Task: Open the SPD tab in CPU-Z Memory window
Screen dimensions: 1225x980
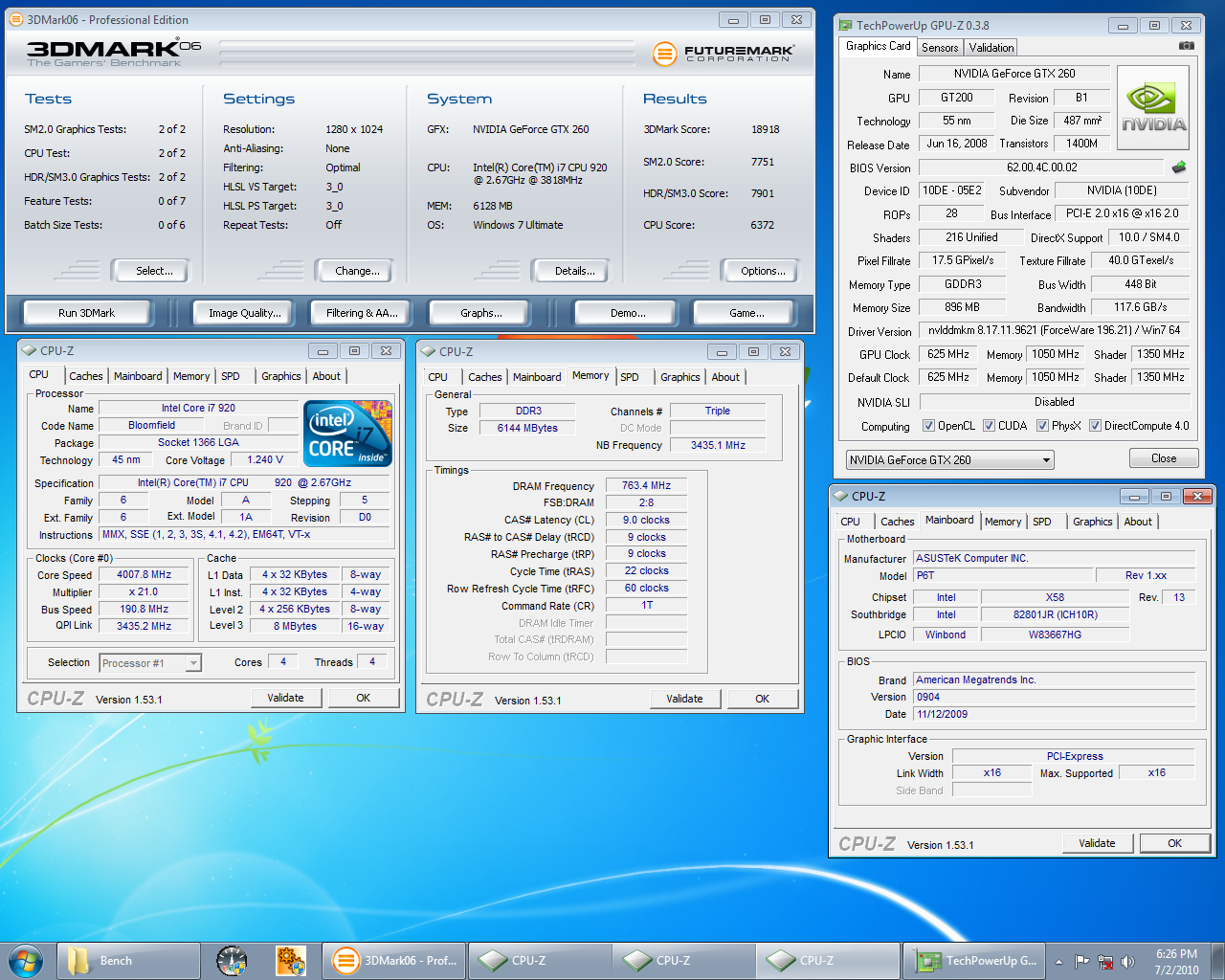Action: coord(630,377)
